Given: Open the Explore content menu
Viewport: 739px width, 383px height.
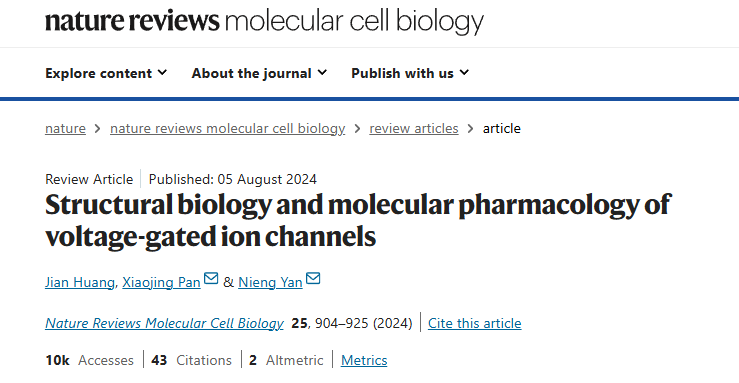Looking at the screenshot, I should click(106, 73).
